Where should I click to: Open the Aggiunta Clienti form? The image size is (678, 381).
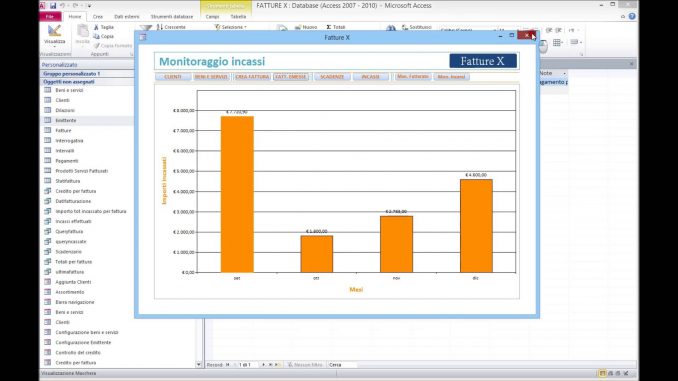(73, 282)
